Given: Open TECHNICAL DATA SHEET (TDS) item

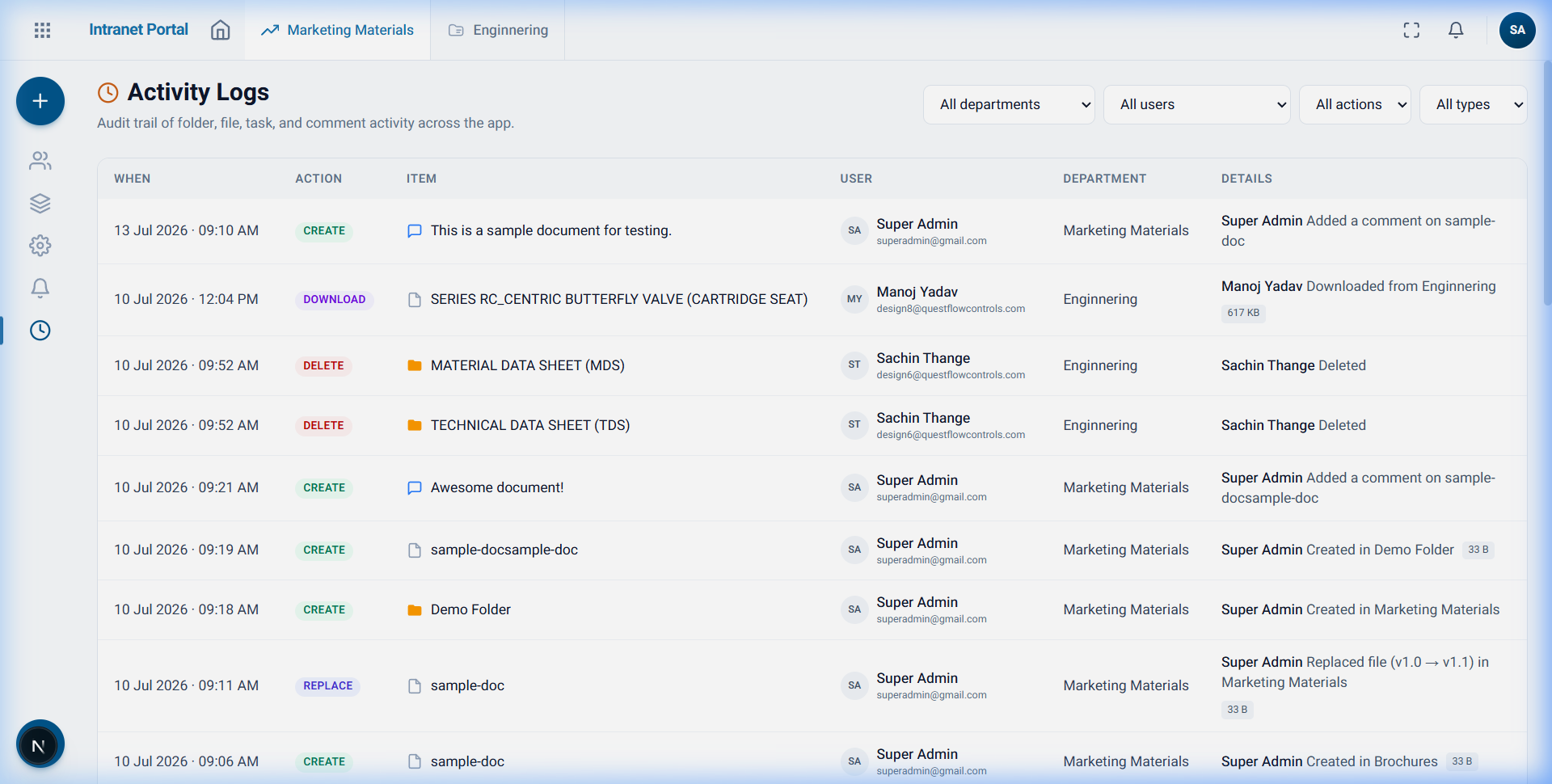Looking at the screenshot, I should tap(530, 425).
